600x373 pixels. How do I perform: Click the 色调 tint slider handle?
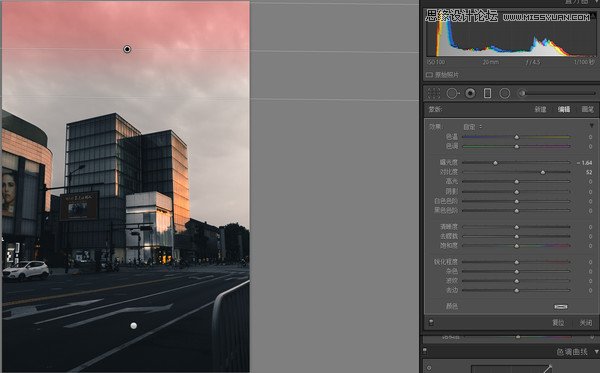517,147
